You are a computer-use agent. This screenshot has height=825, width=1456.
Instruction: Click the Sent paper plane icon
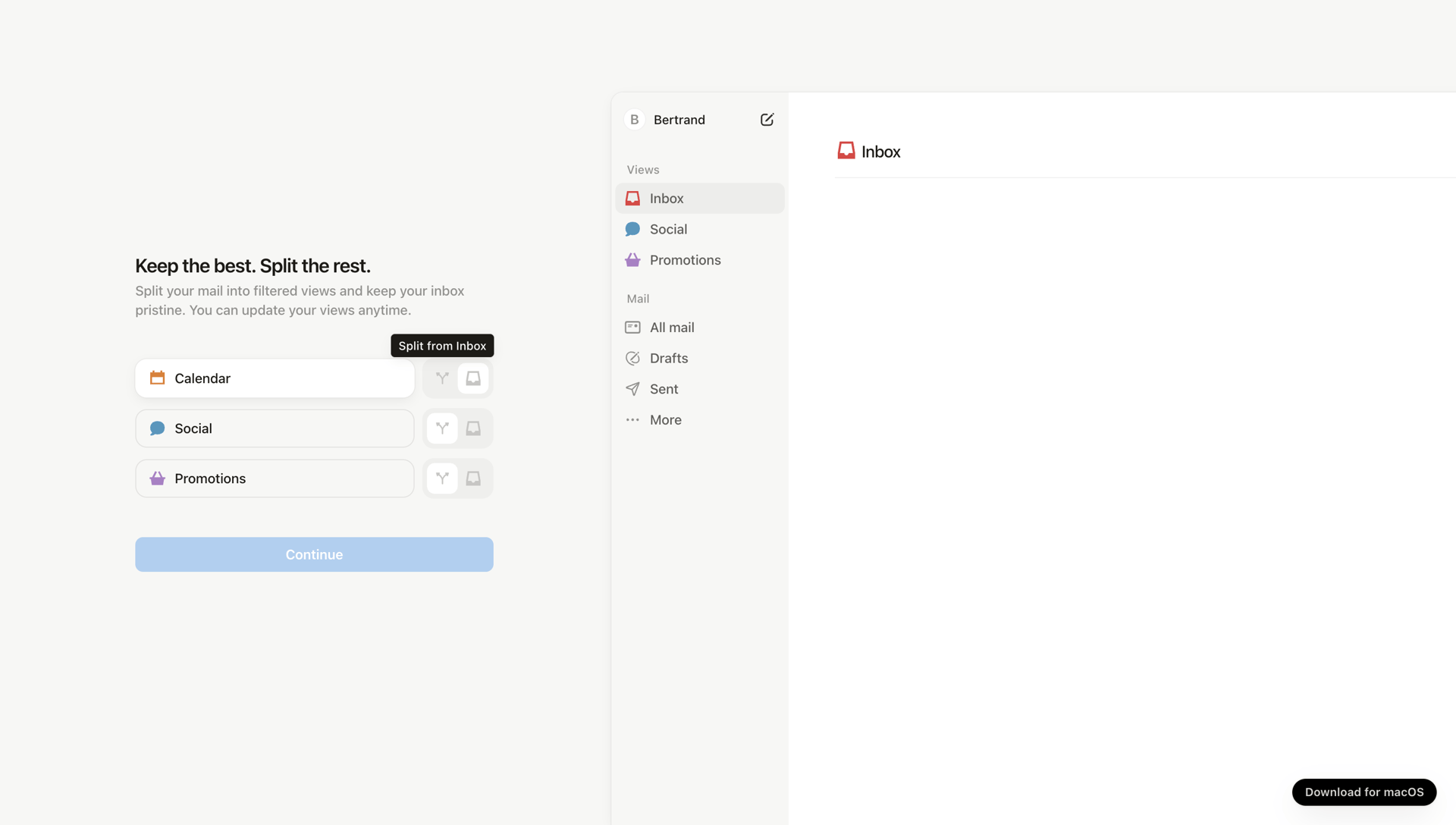coord(632,388)
